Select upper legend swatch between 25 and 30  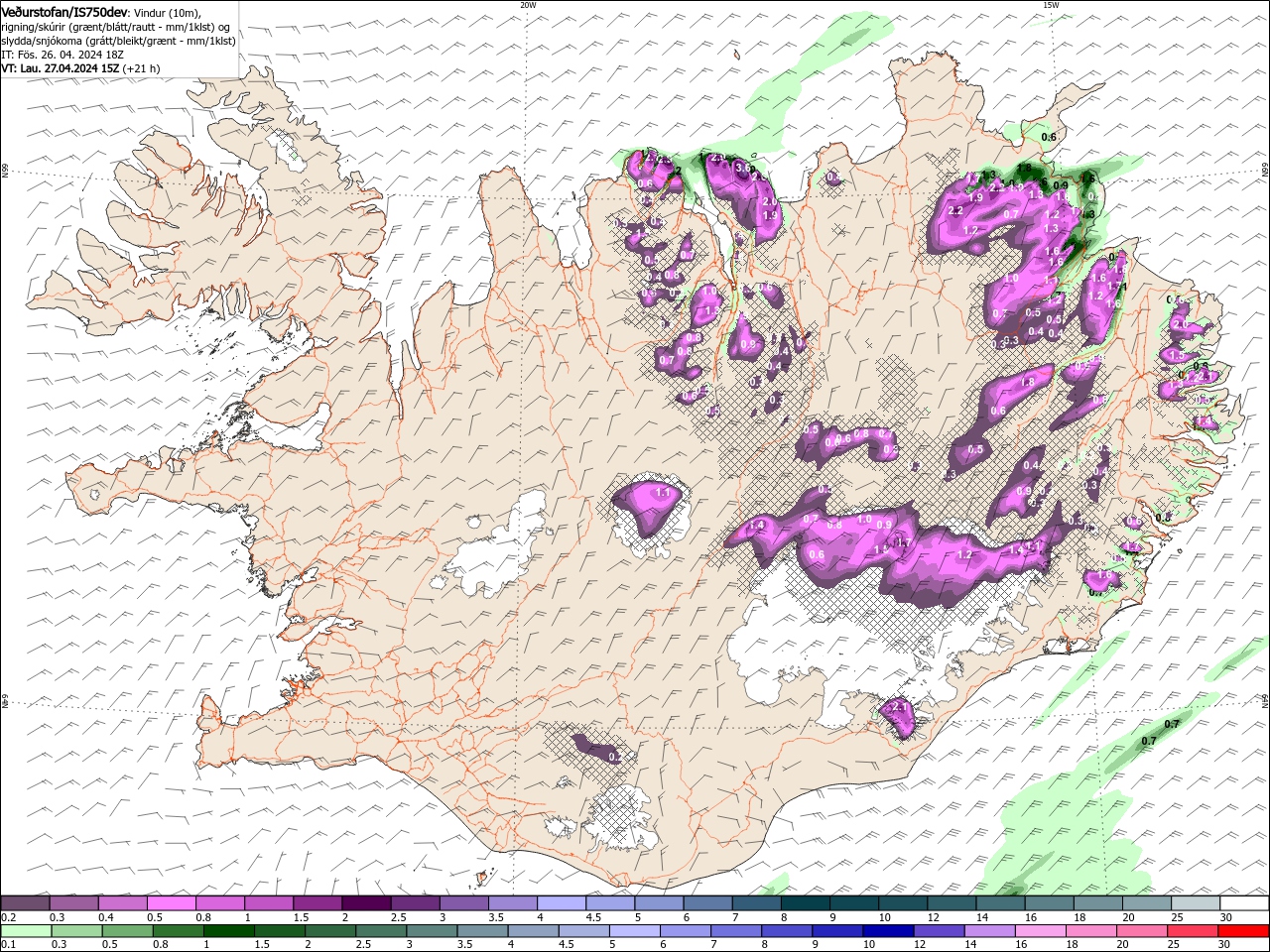pyautogui.click(x=1195, y=903)
